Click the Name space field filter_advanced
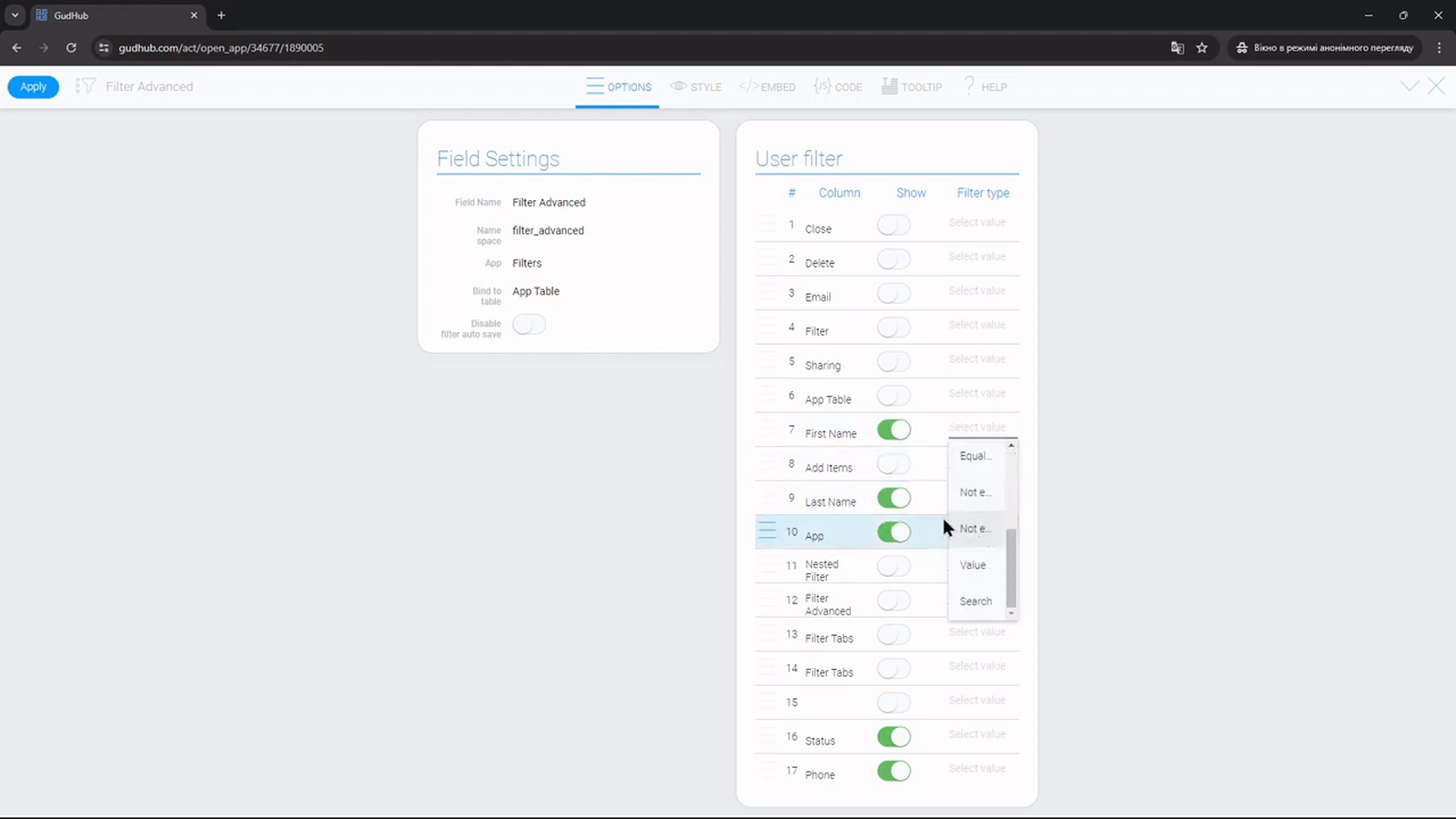1456x819 pixels. click(x=548, y=230)
